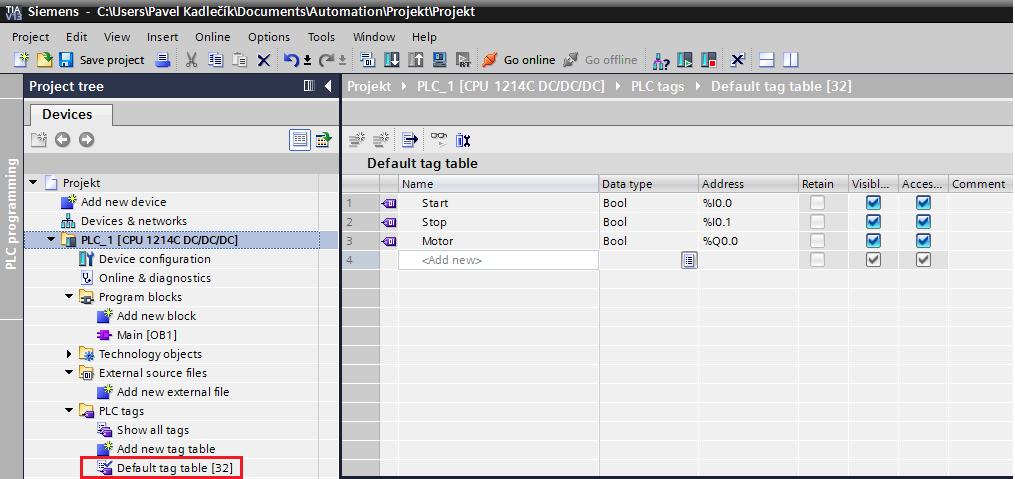This screenshot has height=479, width=1015.
Task: Click the Copy icon in toolbar
Action: click(x=216, y=60)
